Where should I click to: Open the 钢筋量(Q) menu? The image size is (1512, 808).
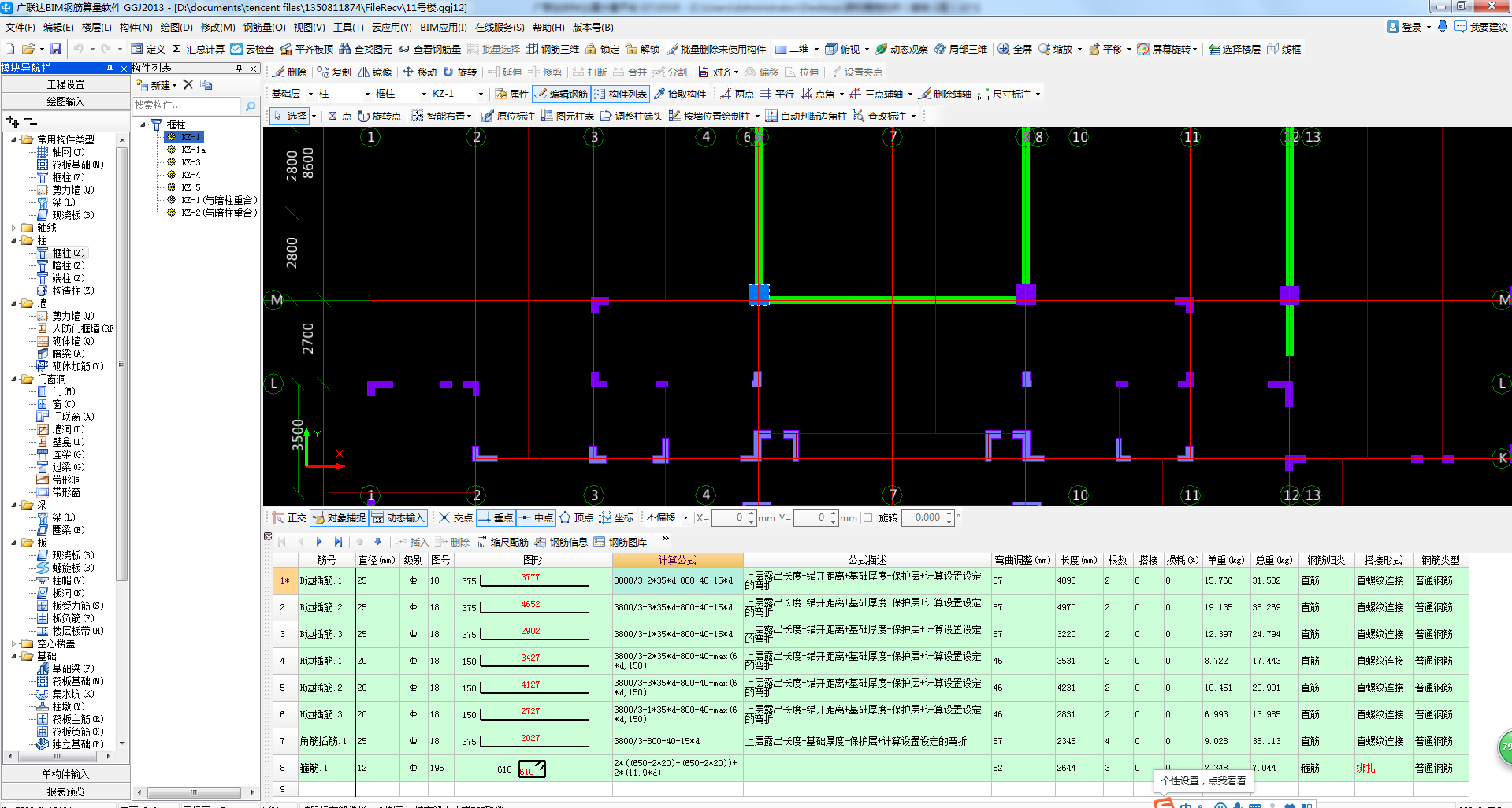click(x=264, y=27)
